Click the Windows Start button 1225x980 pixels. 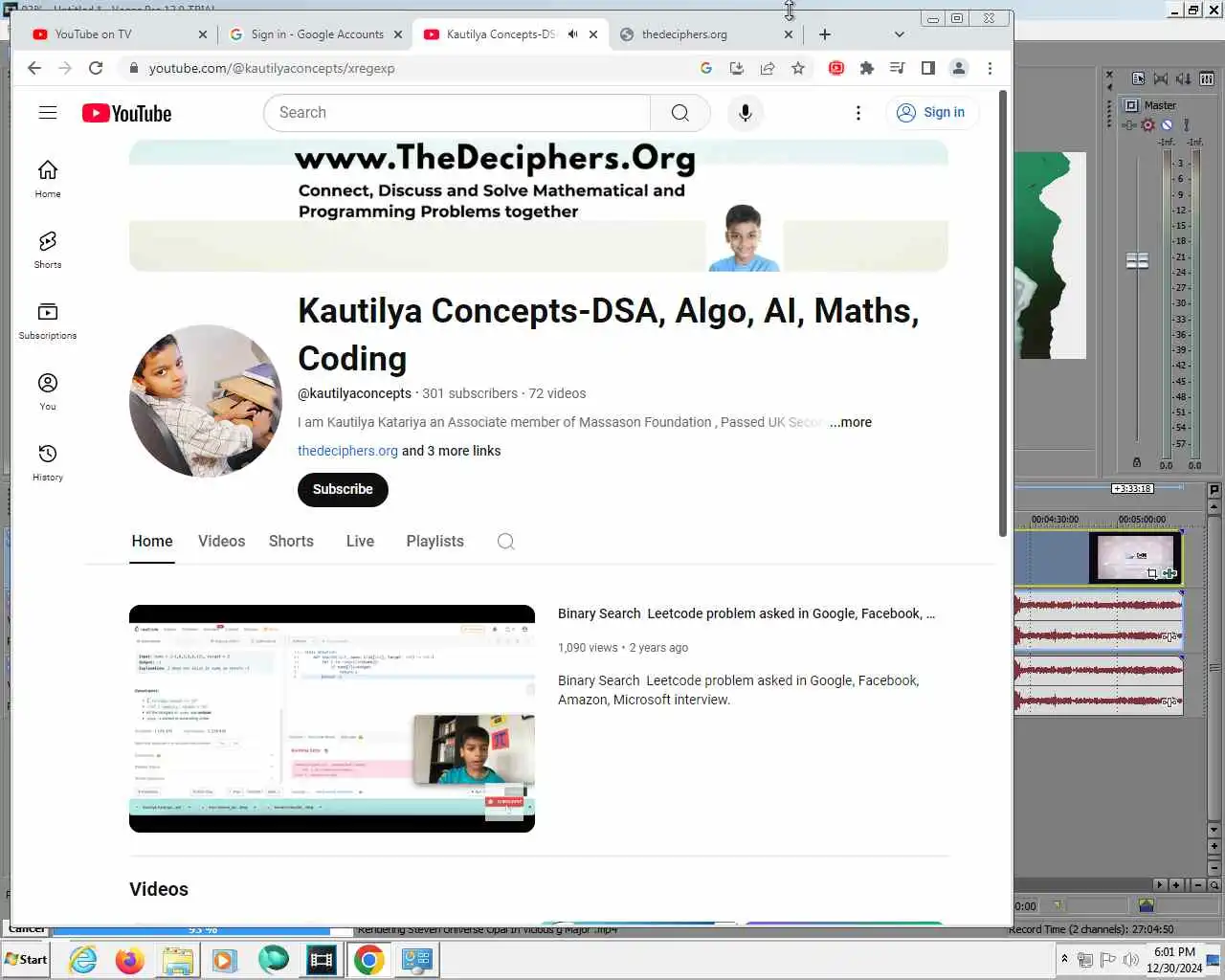coord(26,959)
